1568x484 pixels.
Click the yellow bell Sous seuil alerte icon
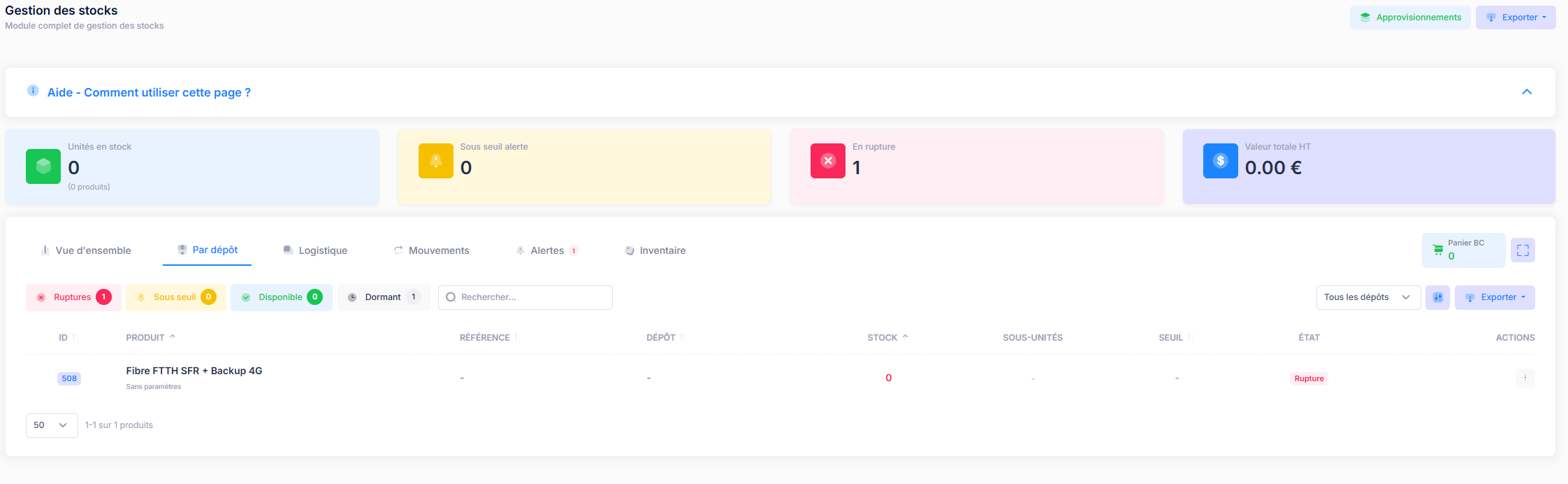tap(436, 161)
